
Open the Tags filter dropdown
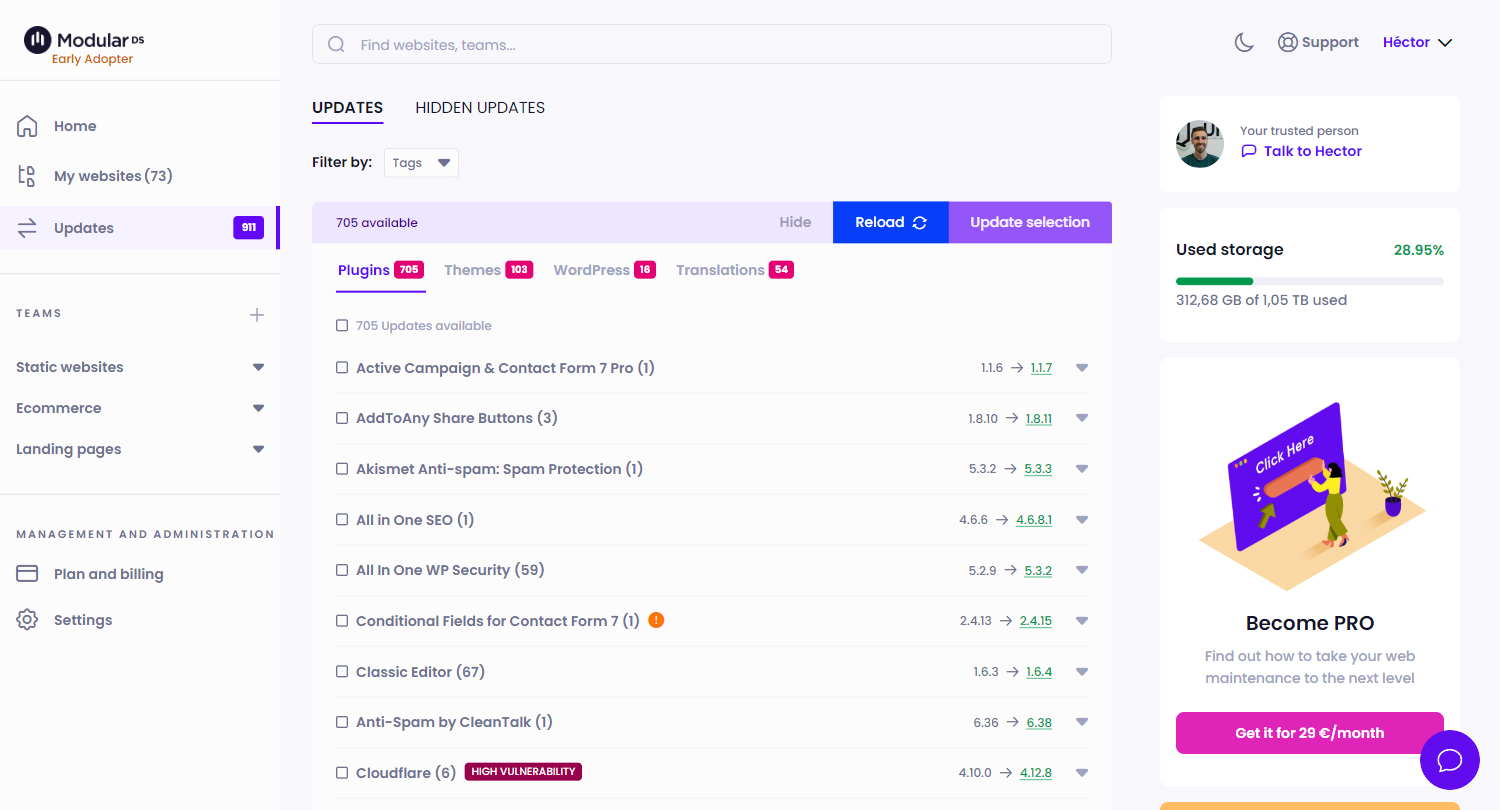(x=421, y=163)
